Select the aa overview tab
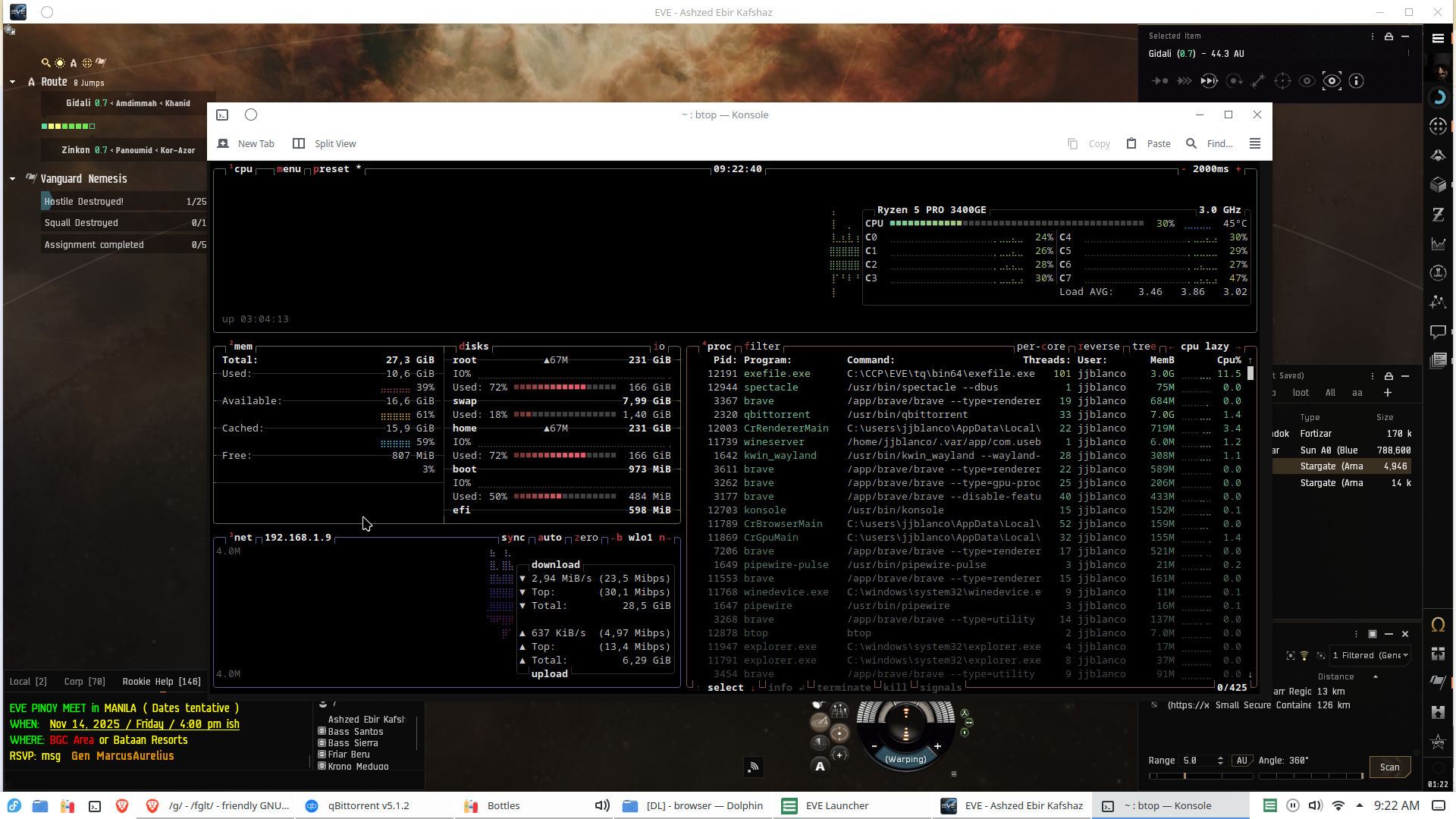Image resolution: width=1456 pixels, height=819 pixels. pos(1357,393)
